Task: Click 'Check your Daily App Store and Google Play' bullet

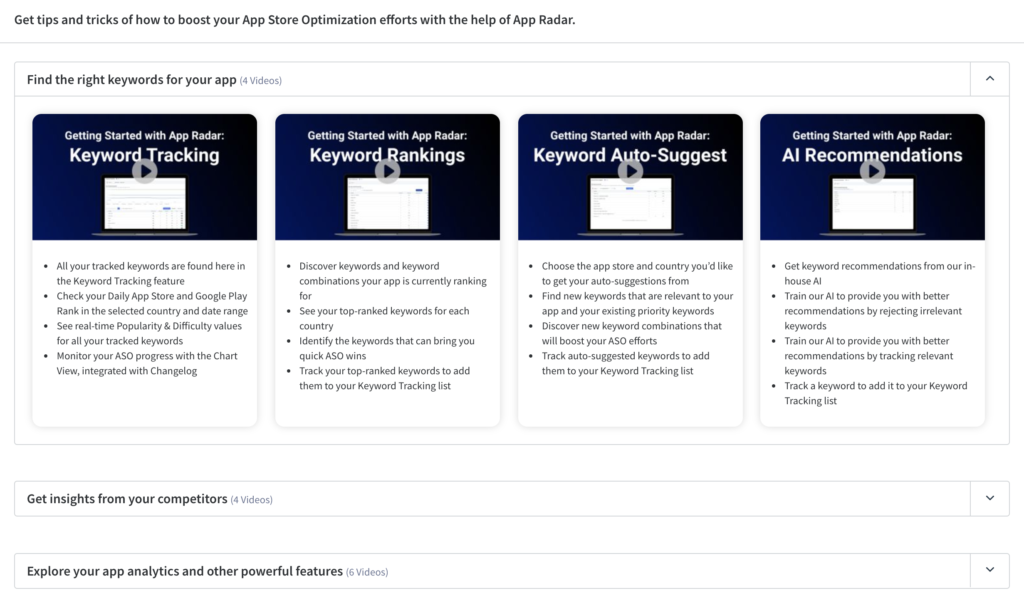Action: [152, 304]
